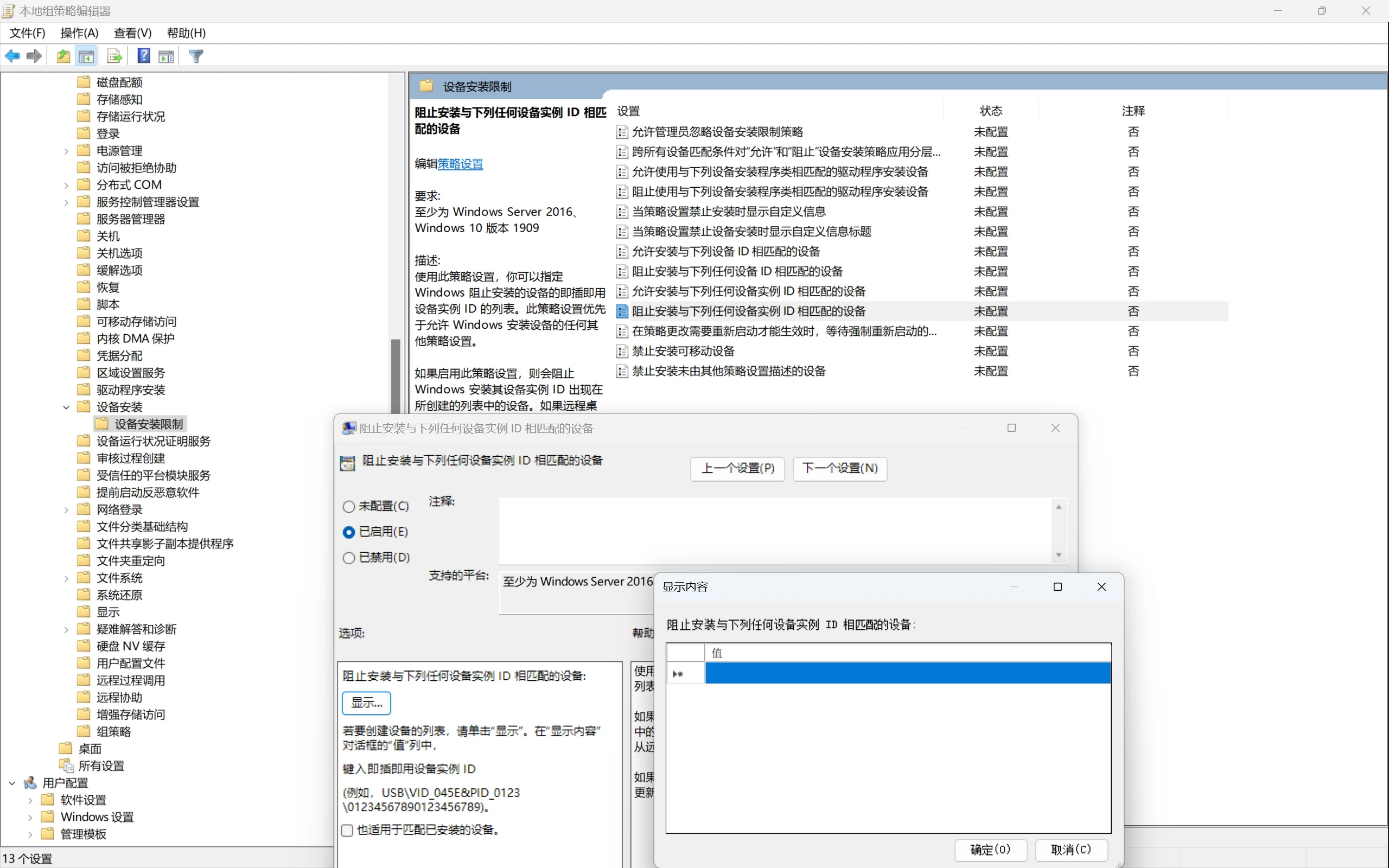The height and width of the screenshot is (868, 1389).
Task: Toggle the show/hide console tree icon
Action: pos(87,56)
